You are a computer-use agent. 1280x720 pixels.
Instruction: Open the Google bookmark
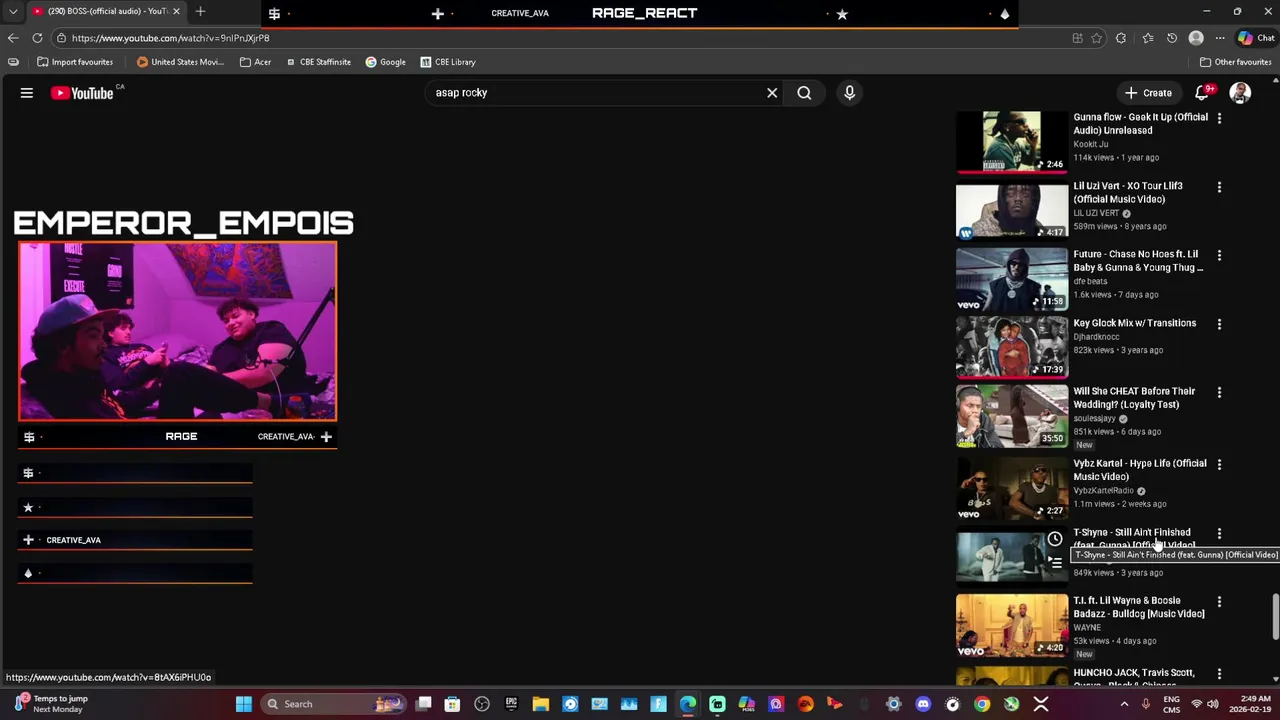386,62
